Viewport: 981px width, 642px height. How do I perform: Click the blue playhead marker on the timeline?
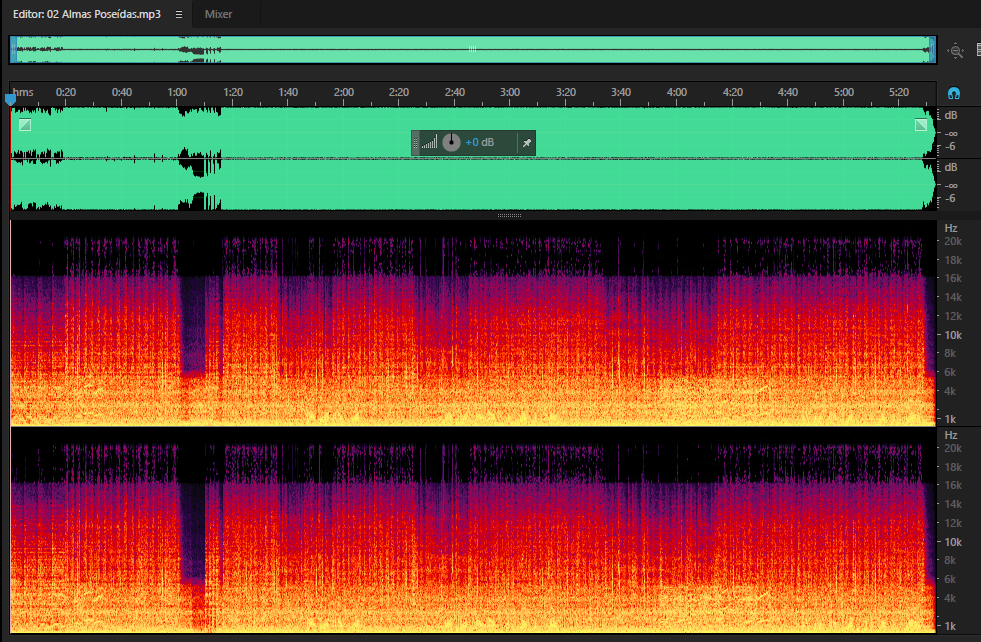[10, 99]
